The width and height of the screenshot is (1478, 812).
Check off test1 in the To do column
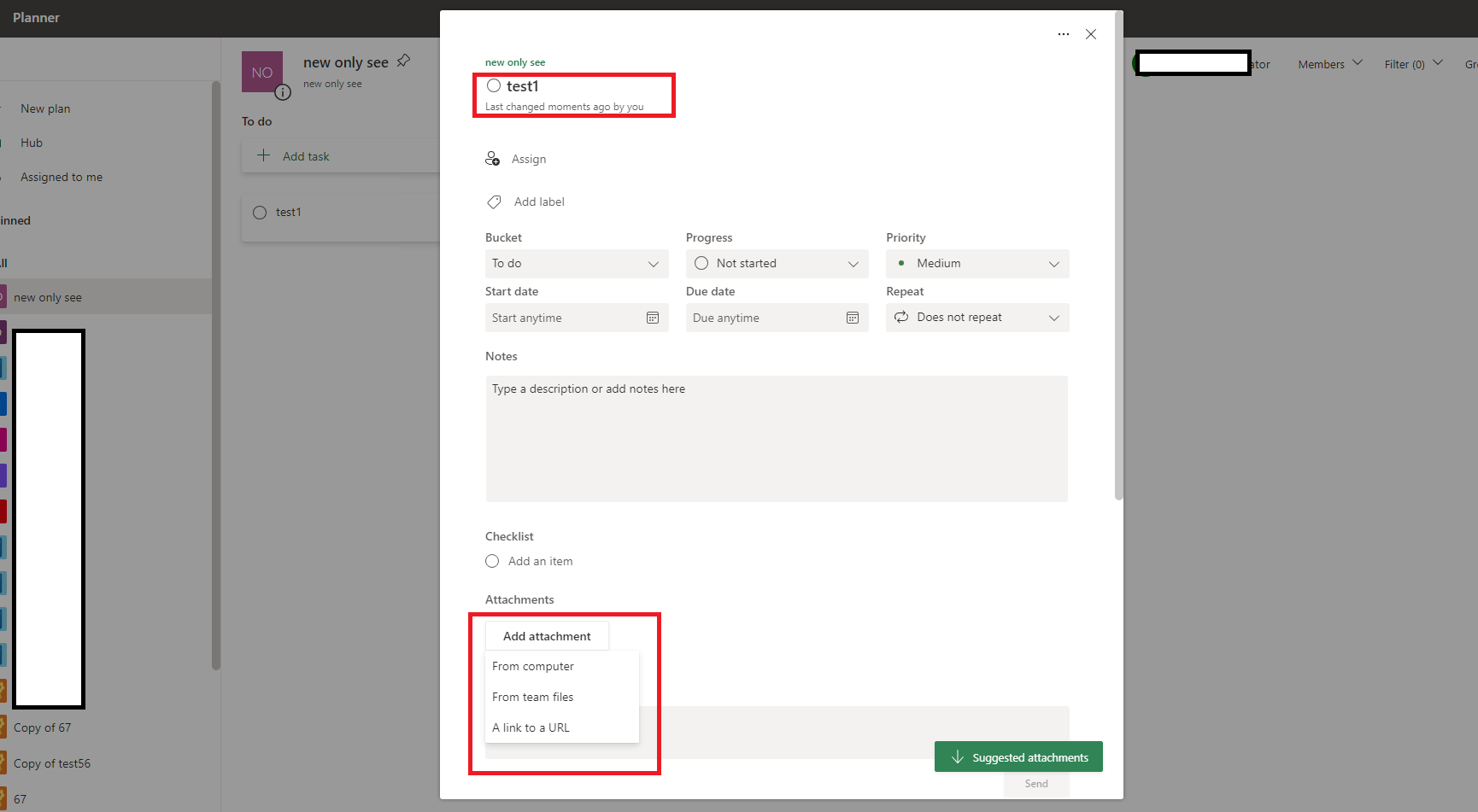tap(260, 212)
